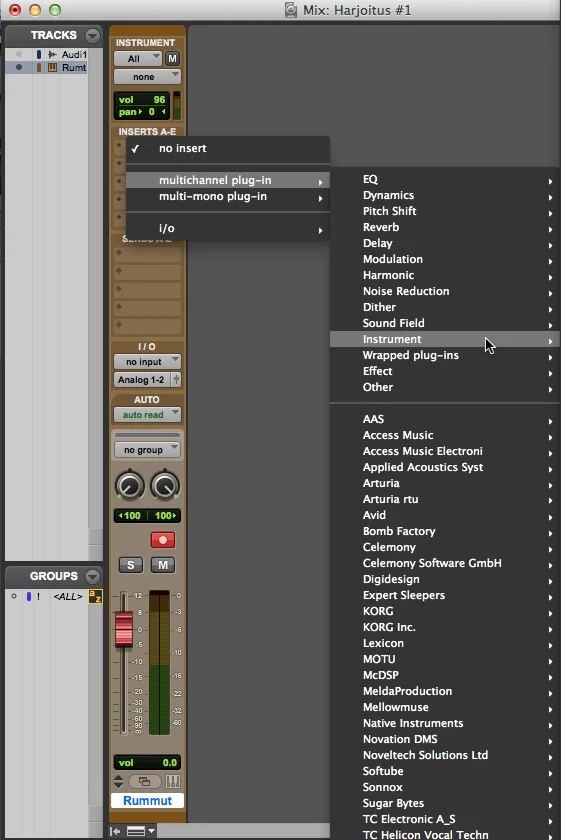Viewport: 561px width, 840px height.
Task: Click the Mix window title document icon
Action: (291, 10)
